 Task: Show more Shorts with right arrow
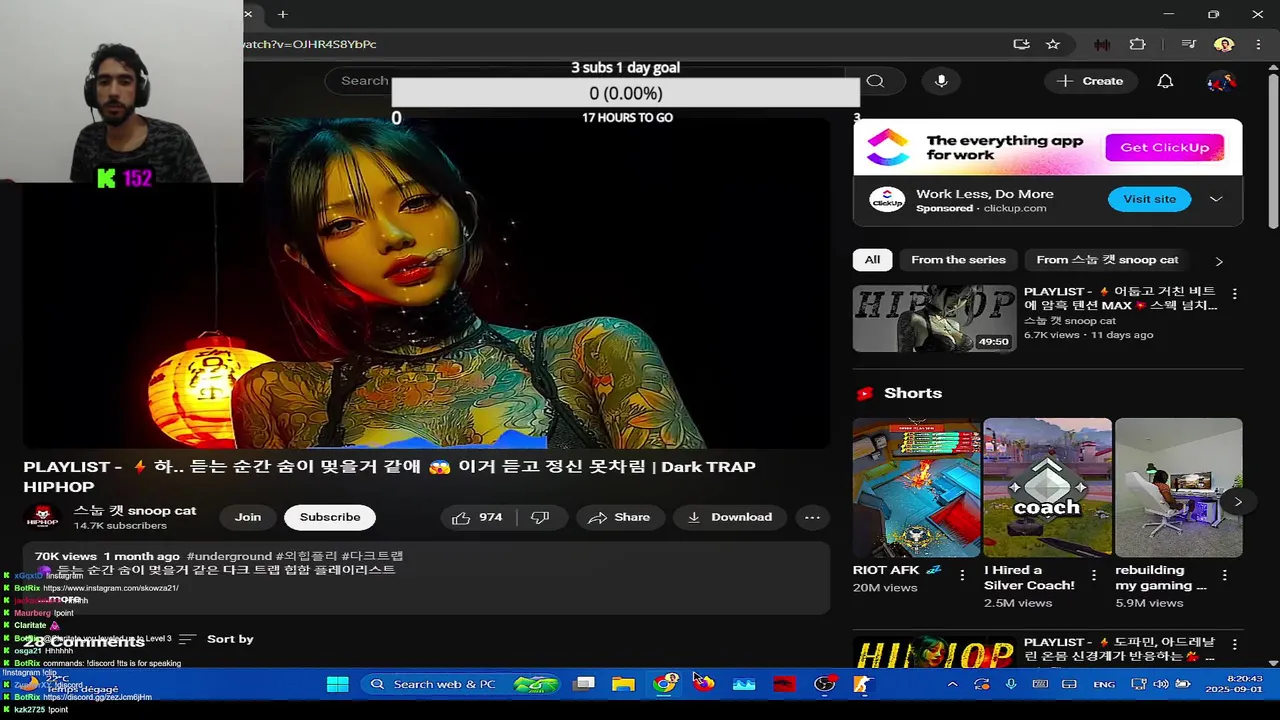pyautogui.click(x=1238, y=502)
